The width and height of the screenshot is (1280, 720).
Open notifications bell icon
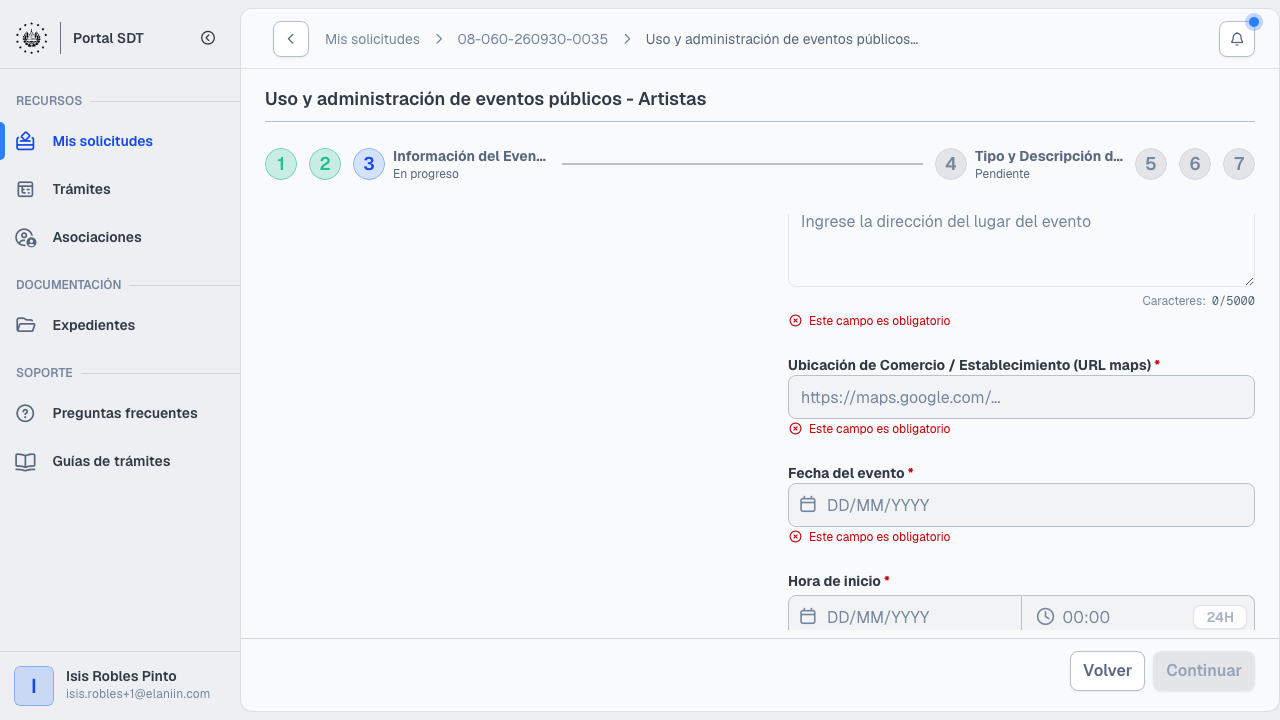point(1237,39)
